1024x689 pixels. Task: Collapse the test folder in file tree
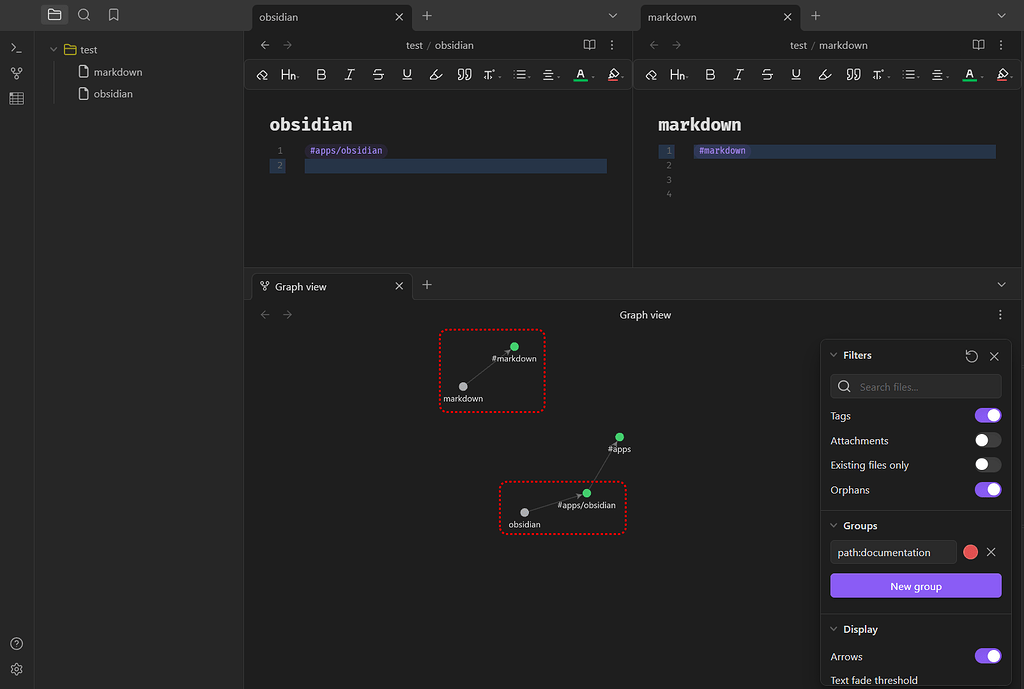coord(54,50)
